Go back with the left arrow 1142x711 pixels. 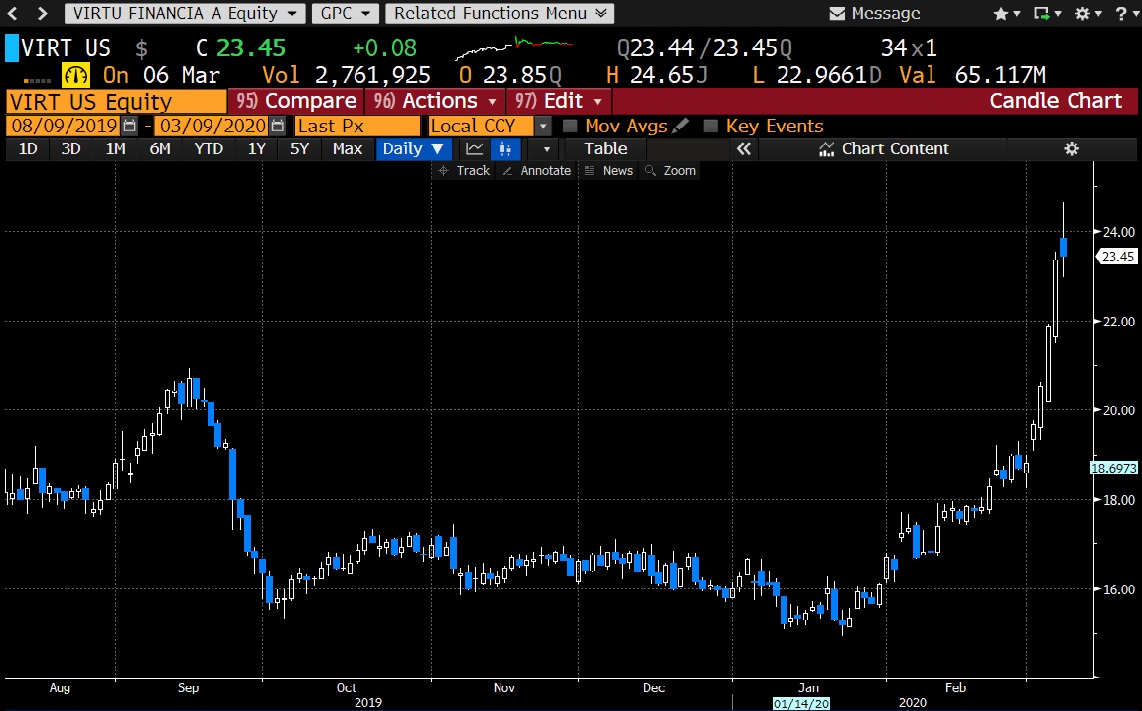[13, 13]
